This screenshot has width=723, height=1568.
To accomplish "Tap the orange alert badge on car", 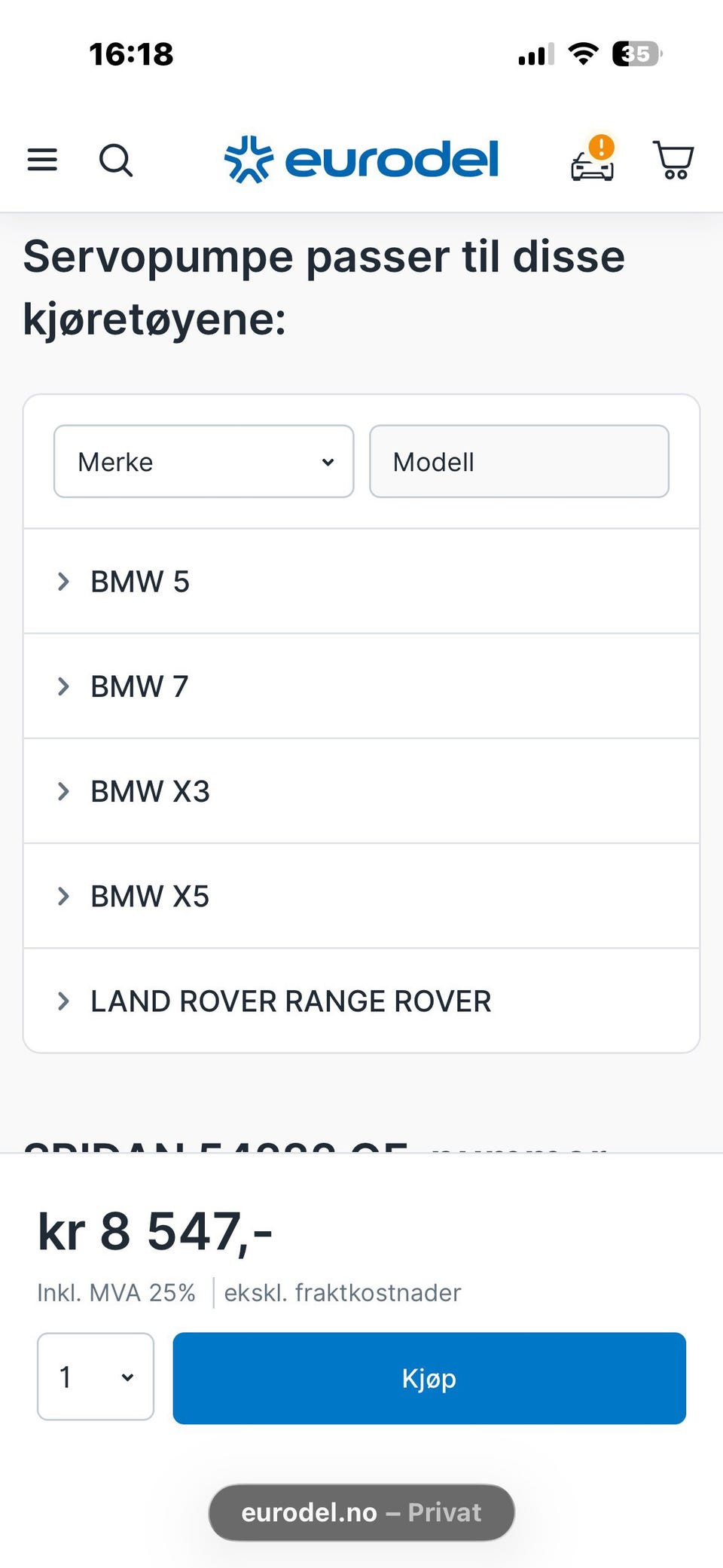I will point(602,147).
